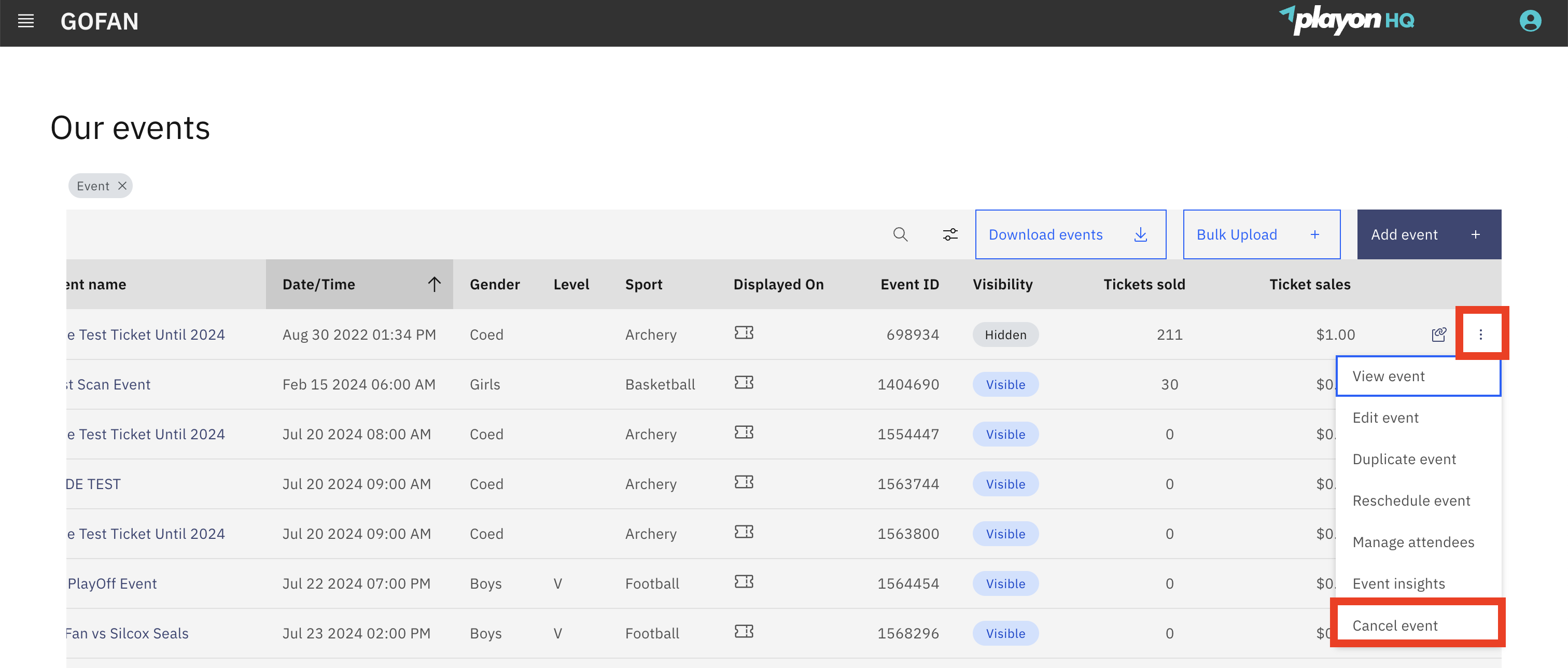This screenshot has width=1568, height=668.
Task: Click ticket icon in the 1564454 row
Action: (x=744, y=581)
